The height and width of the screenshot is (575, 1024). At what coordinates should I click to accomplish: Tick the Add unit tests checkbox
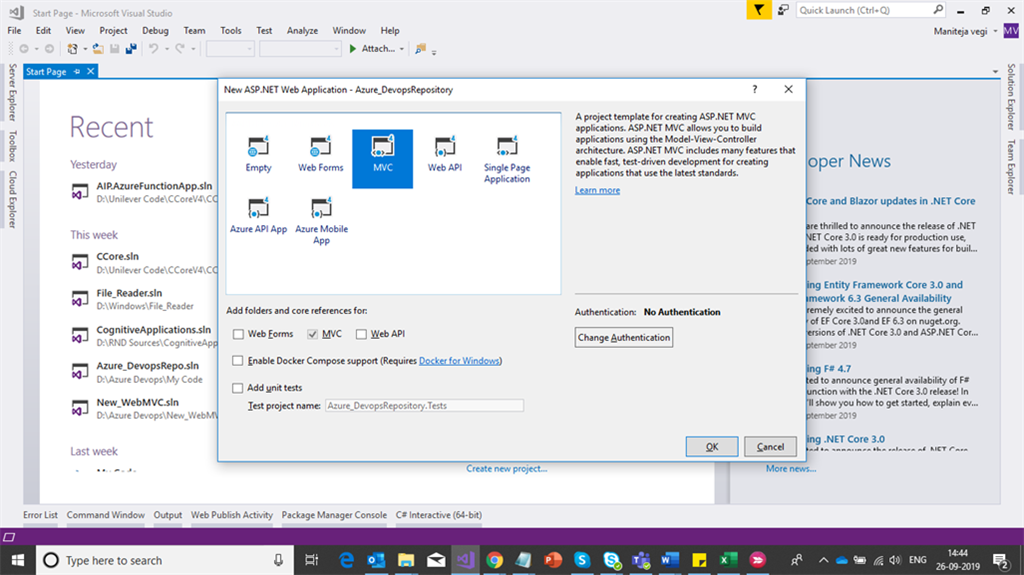tap(238, 387)
